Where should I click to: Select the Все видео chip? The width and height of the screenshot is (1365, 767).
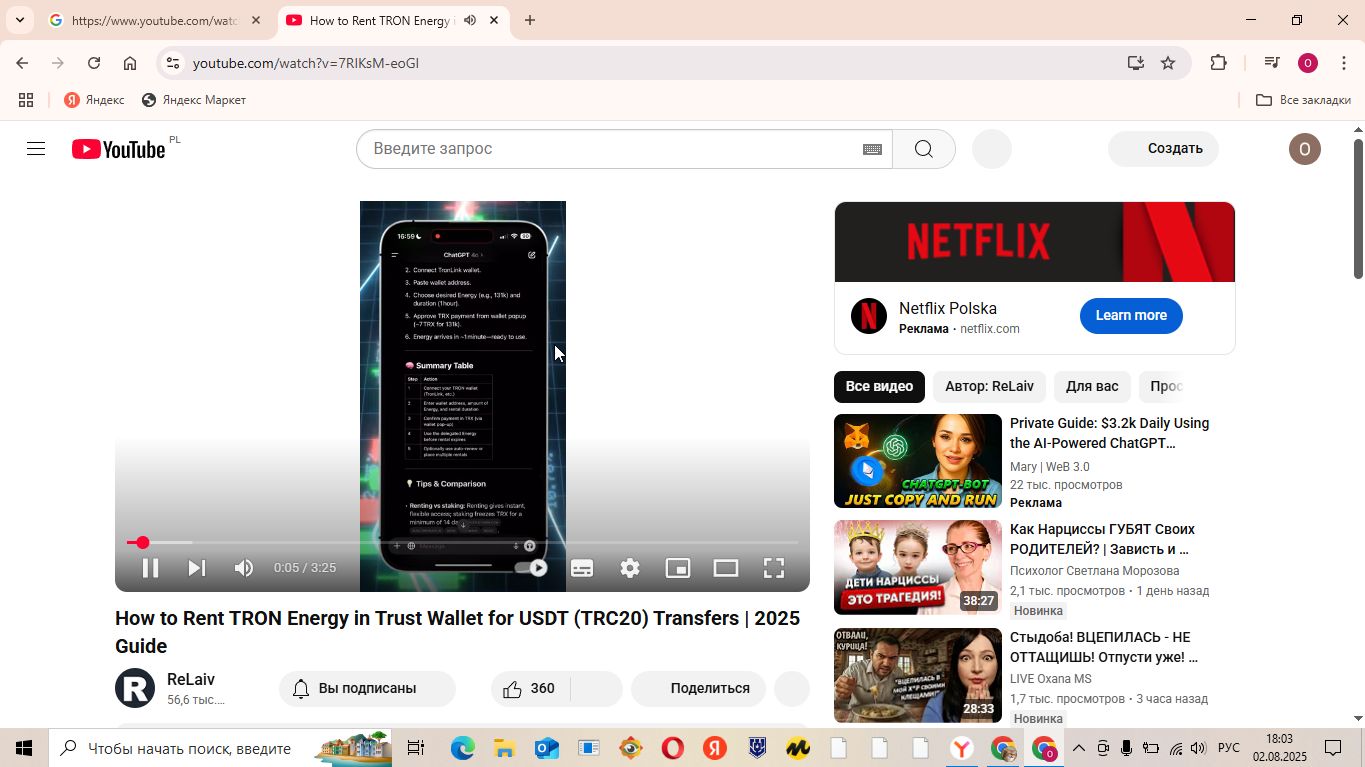[x=879, y=386]
